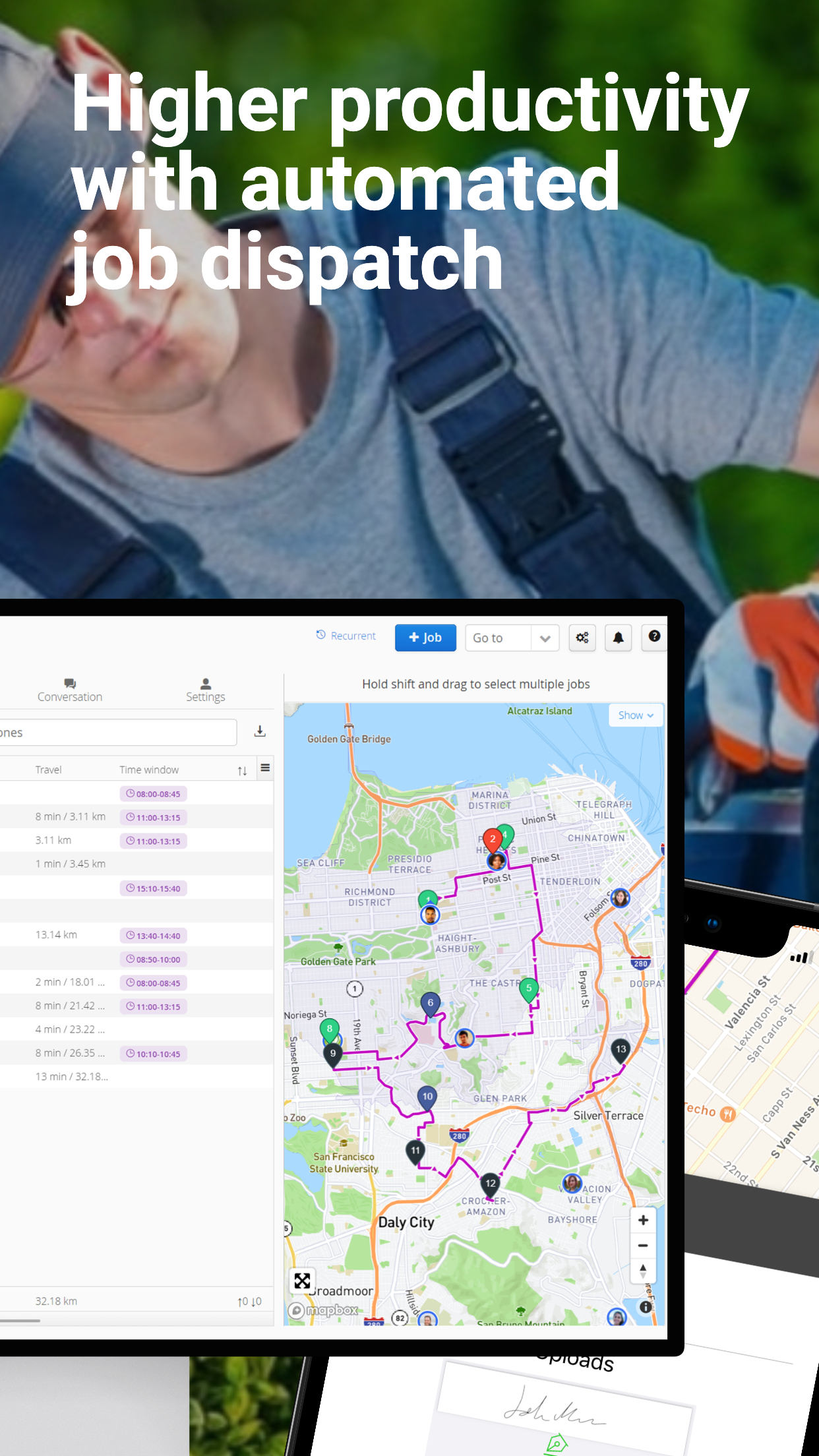
Task: Select the row with 13.14 km travel
Action: point(136,935)
